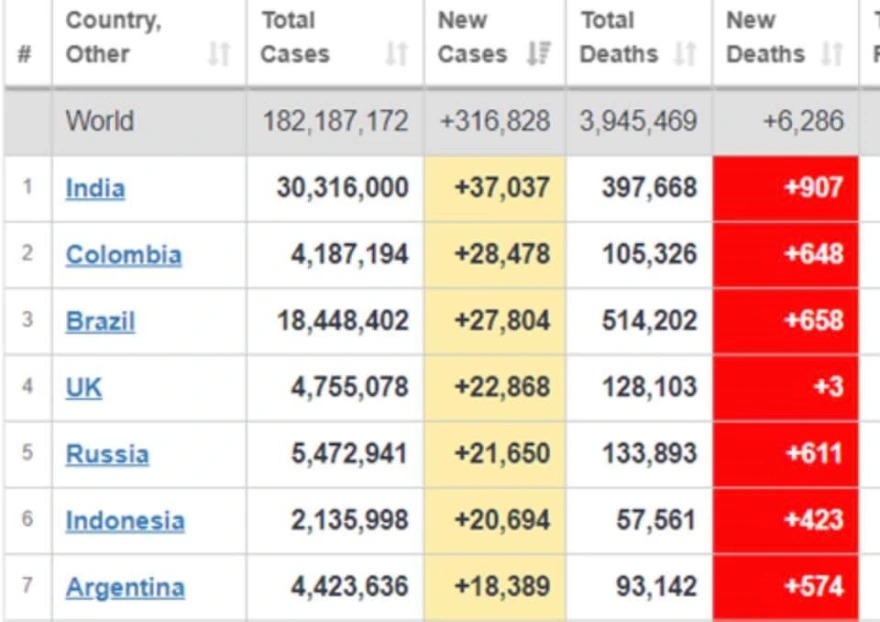Click the New Deaths header text
Viewport: 880px width, 622px height.
pyautogui.click(x=766, y=37)
